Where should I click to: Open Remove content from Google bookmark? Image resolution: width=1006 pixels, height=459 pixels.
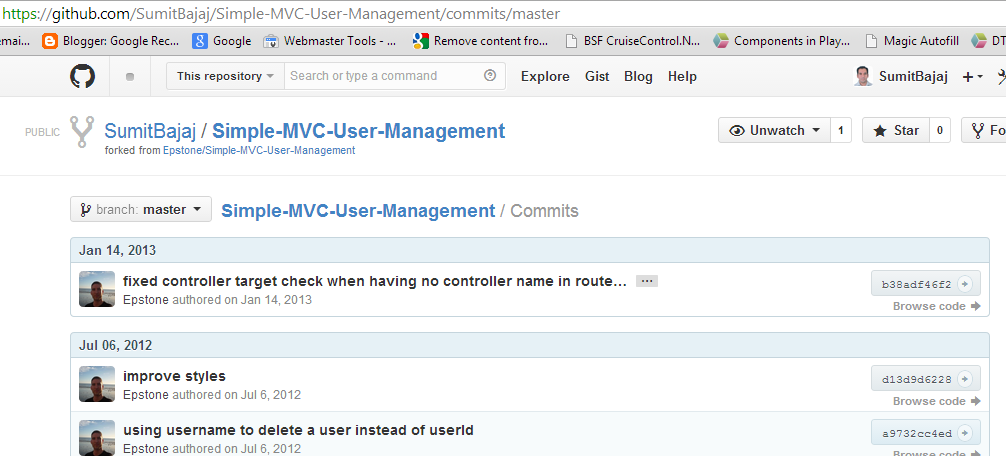click(x=481, y=41)
